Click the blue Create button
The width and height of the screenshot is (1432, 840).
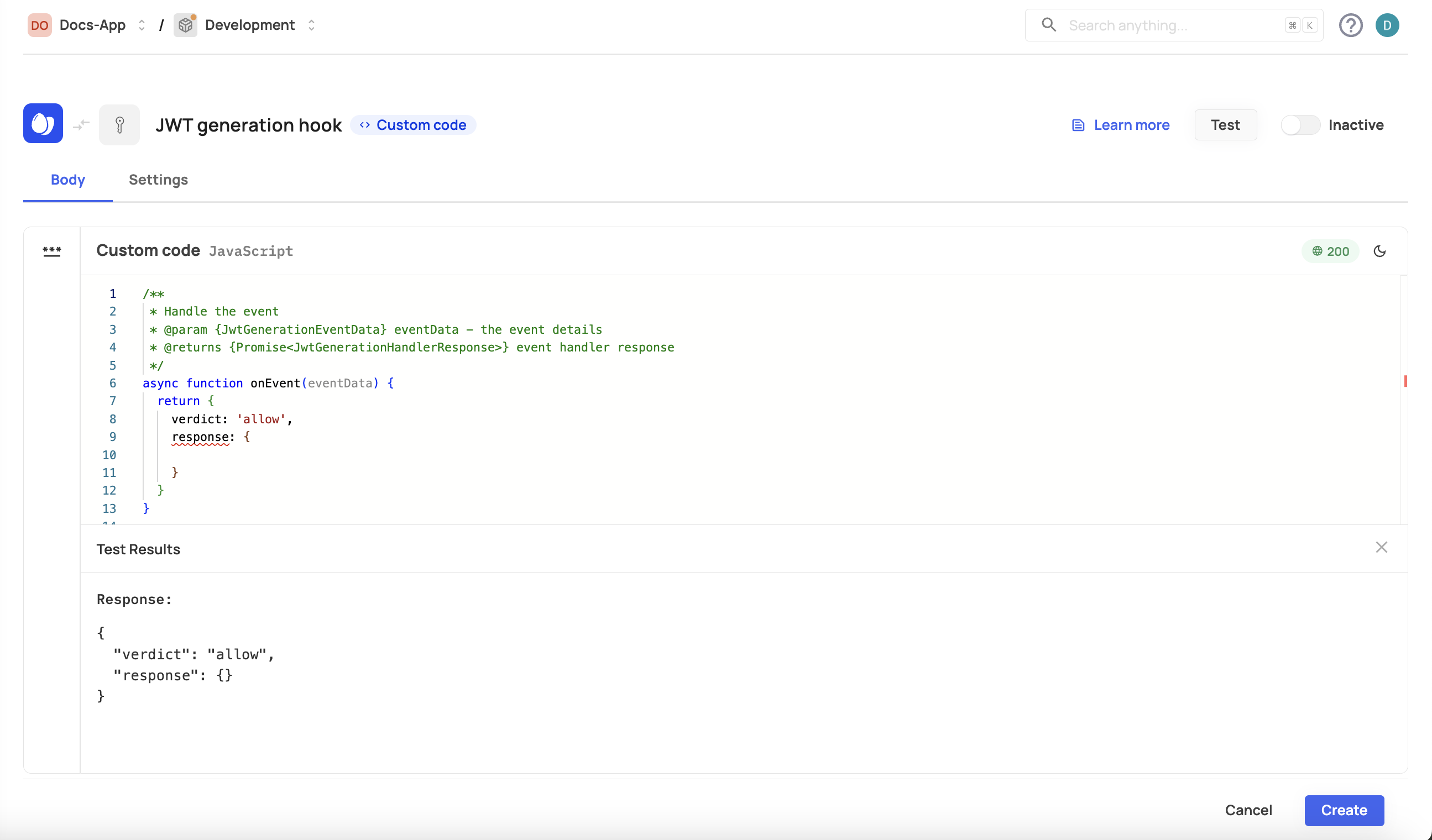click(x=1344, y=810)
